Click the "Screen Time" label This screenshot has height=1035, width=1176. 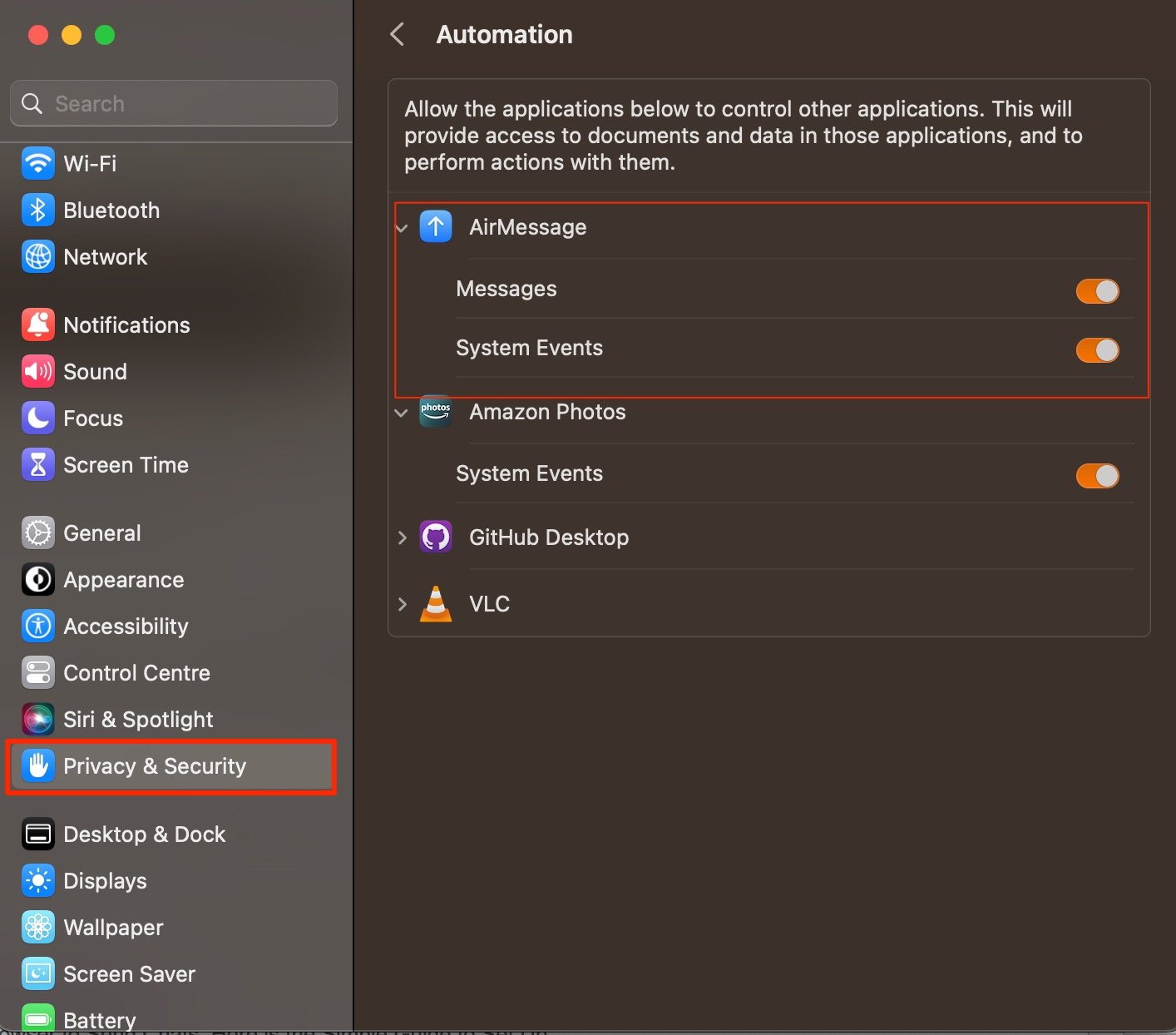click(x=126, y=464)
